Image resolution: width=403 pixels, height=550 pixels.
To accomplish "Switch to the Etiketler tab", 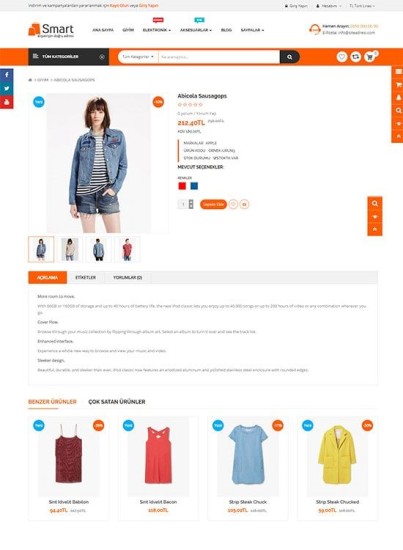I will point(86,277).
